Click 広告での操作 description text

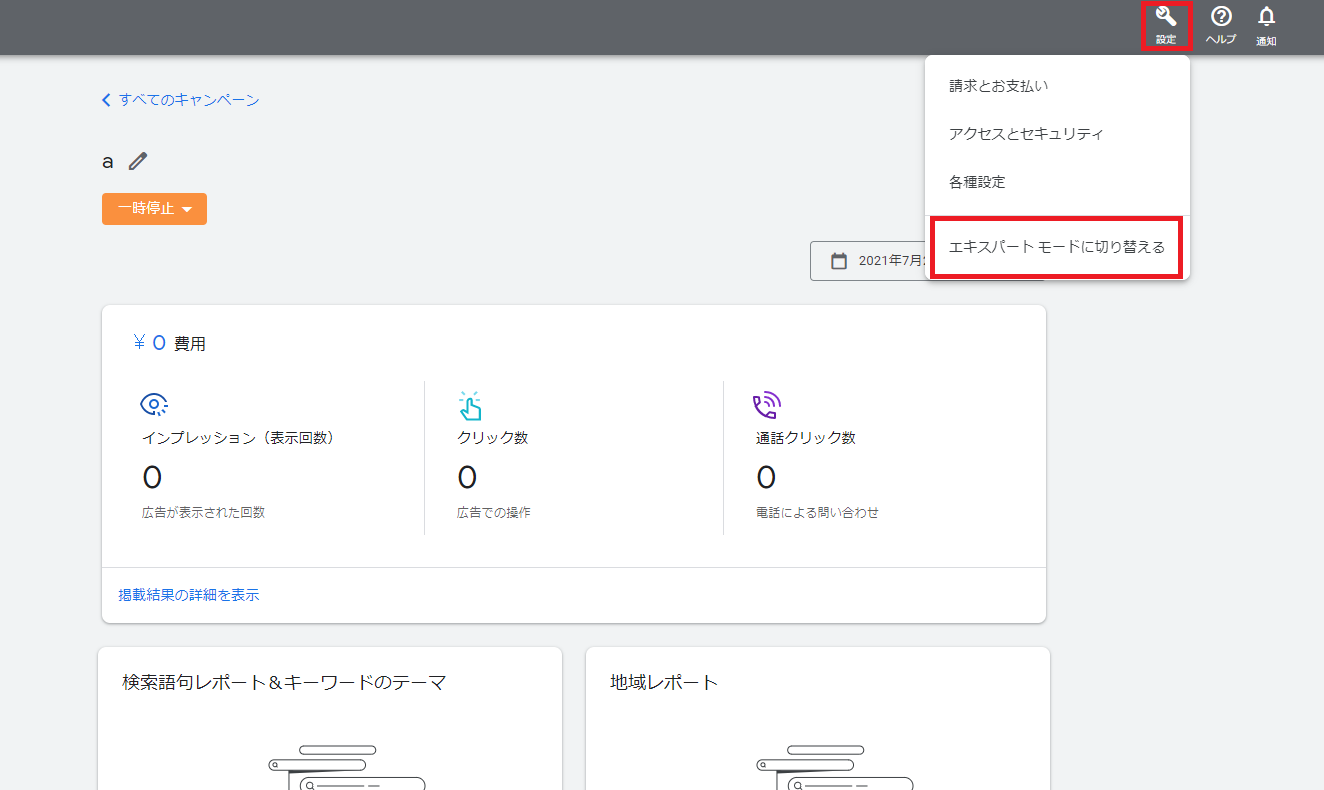click(x=494, y=512)
